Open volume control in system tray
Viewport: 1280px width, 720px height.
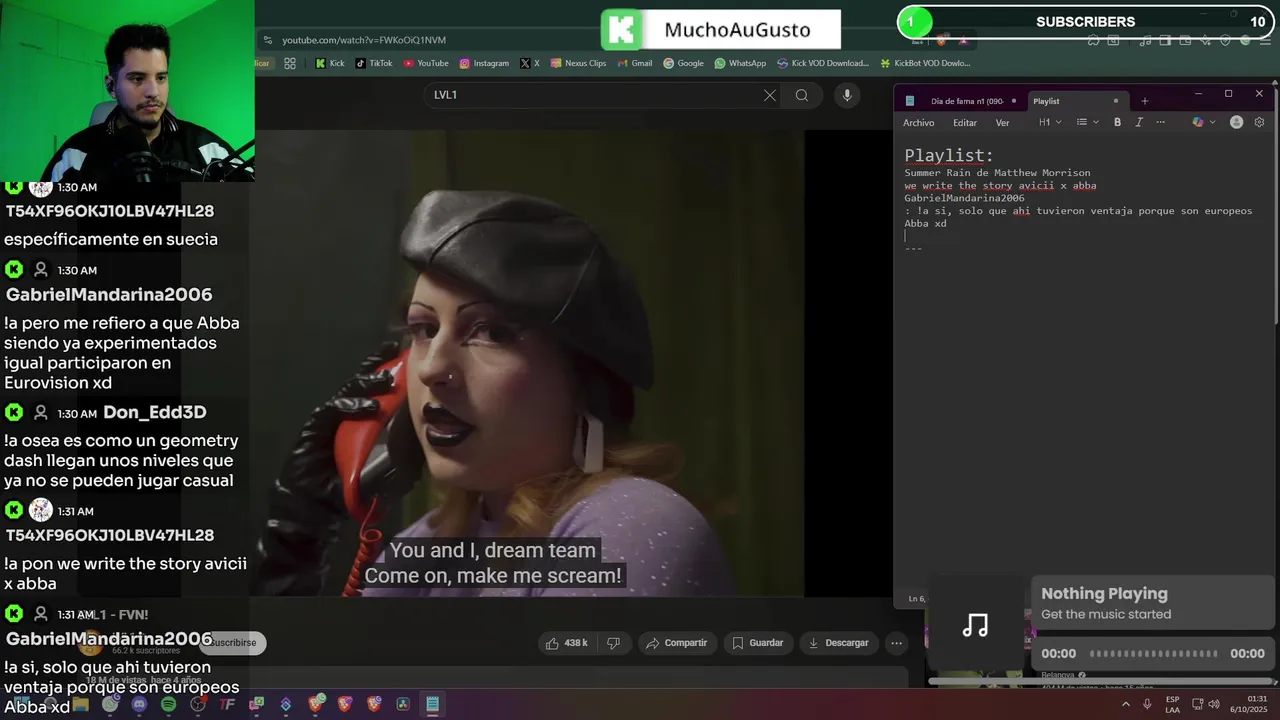1213,705
